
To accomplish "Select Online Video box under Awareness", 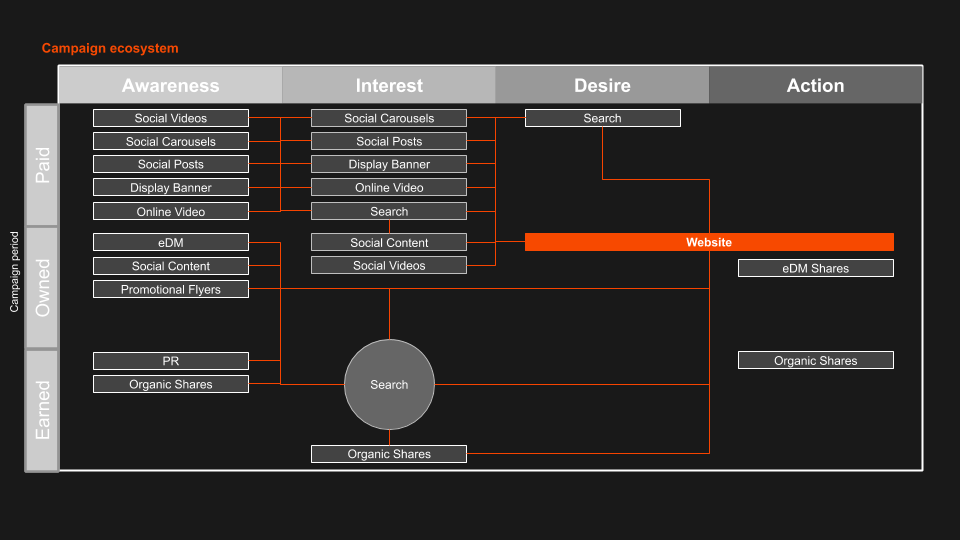I will [171, 211].
